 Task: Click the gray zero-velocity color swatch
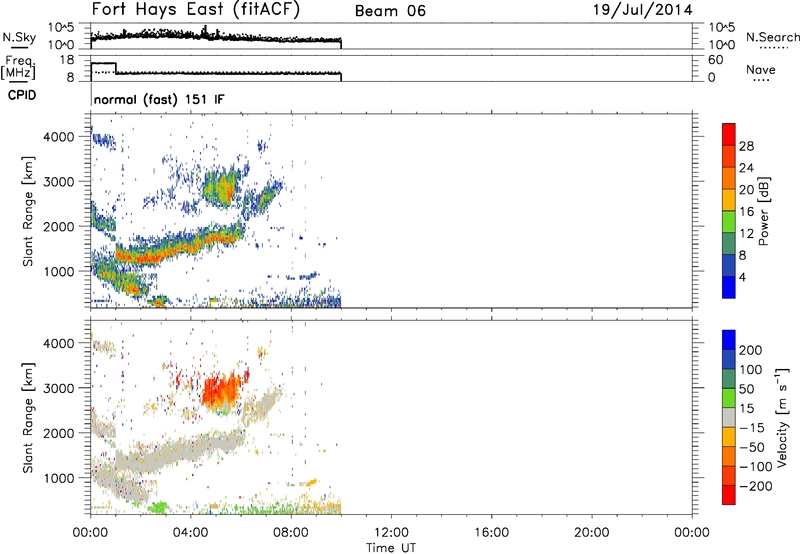click(729, 417)
